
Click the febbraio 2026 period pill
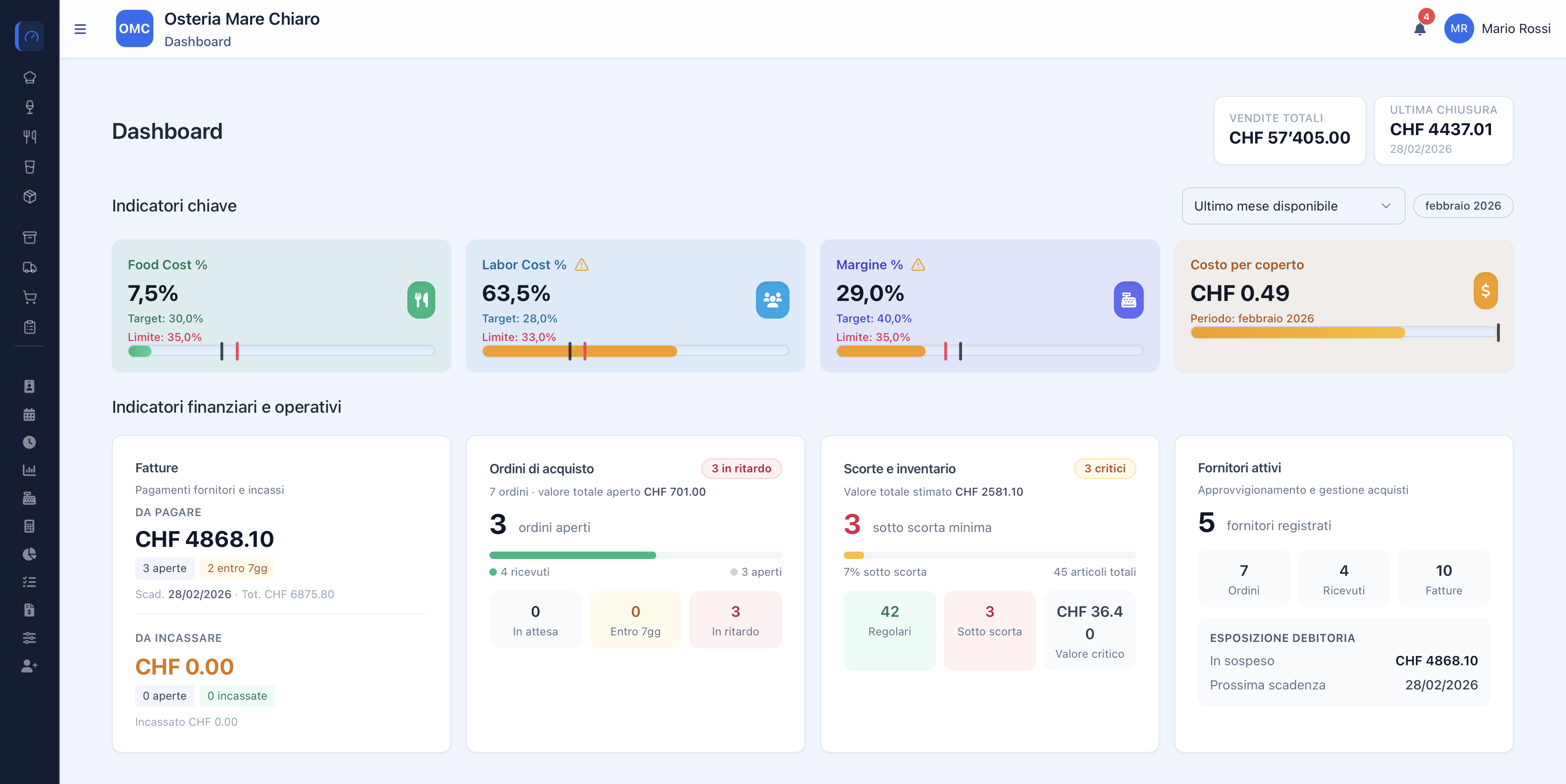coord(1463,206)
